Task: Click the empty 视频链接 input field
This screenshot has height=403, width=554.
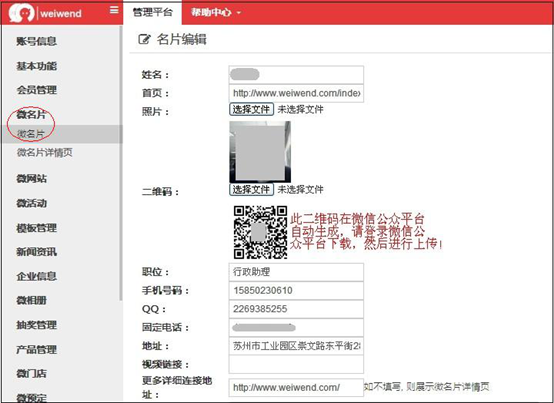Action: click(x=296, y=364)
